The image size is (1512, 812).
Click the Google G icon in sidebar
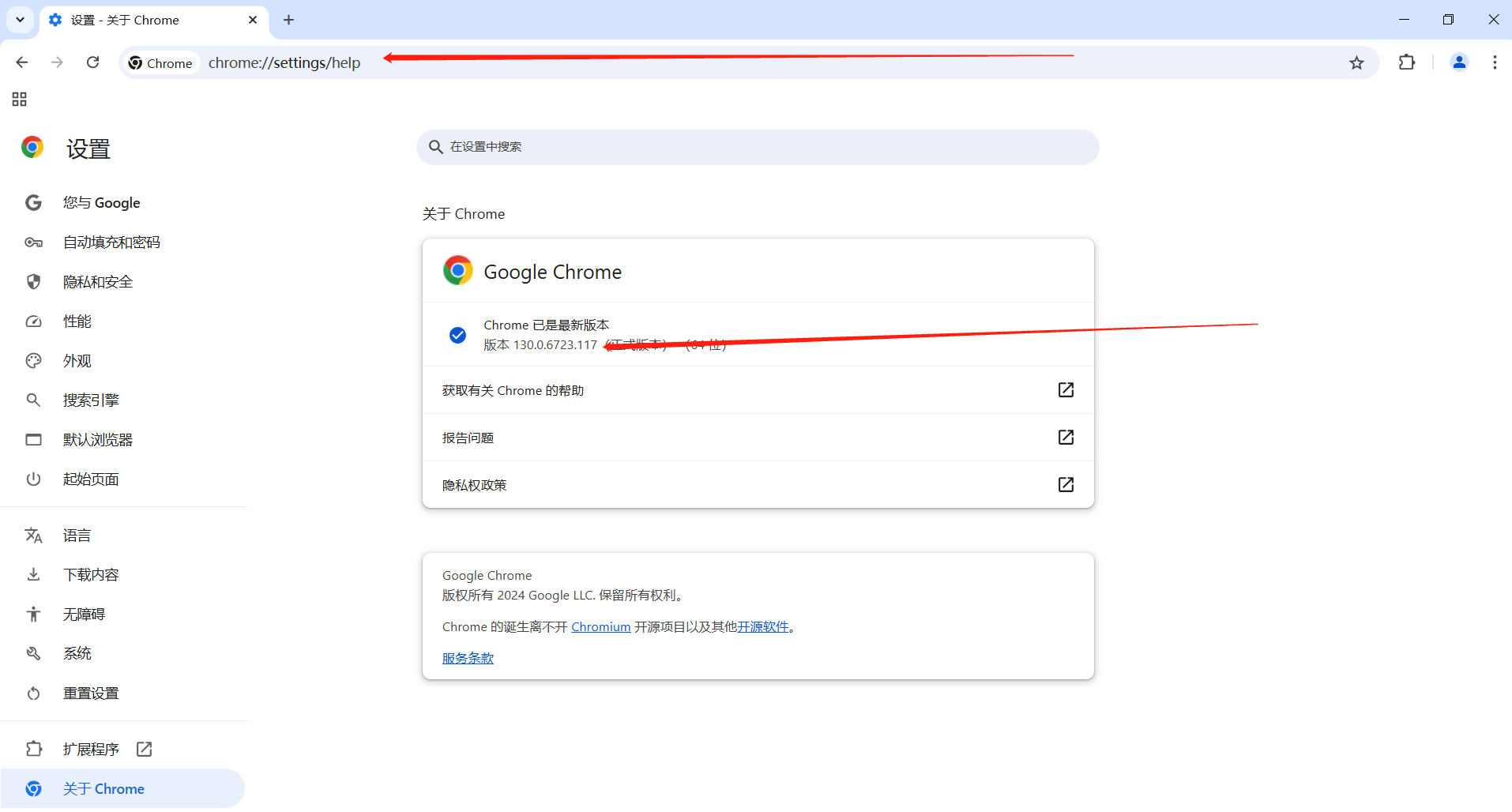pyautogui.click(x=33, y=203)
